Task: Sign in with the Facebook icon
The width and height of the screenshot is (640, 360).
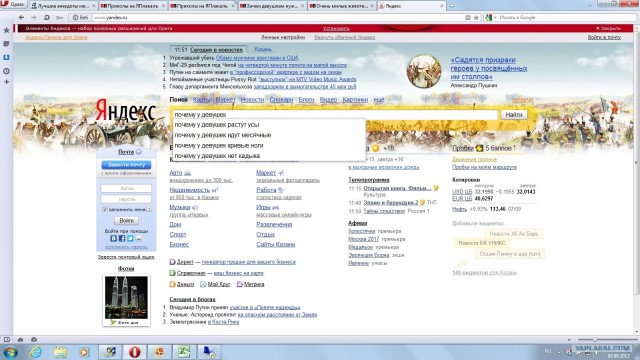Action: 122,238
